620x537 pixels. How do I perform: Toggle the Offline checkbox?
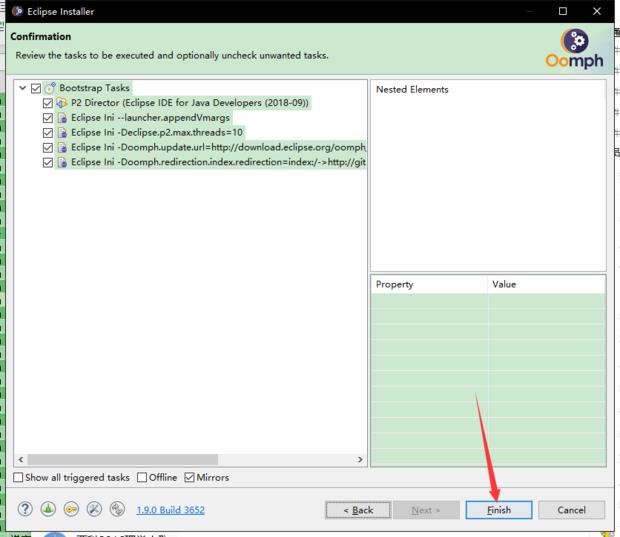click(142, 478)
